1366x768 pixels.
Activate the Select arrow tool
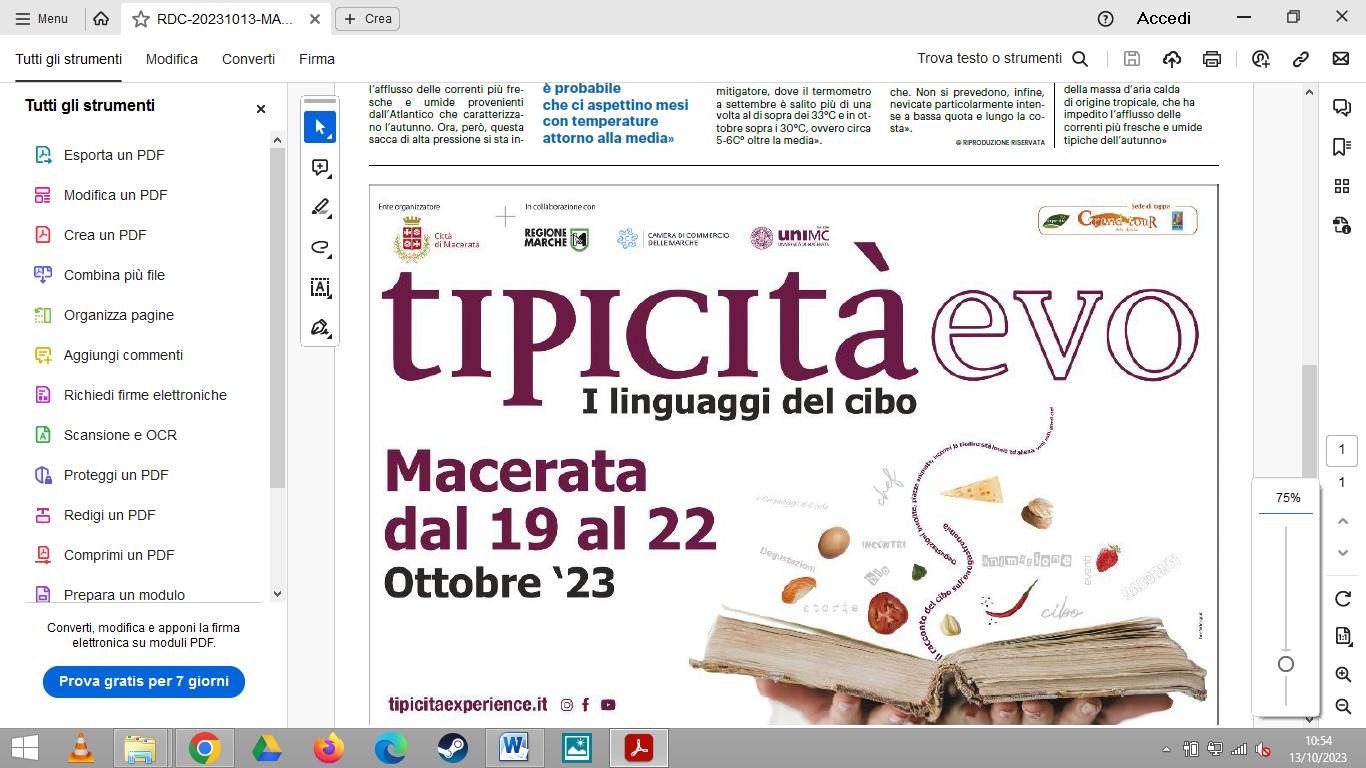[x=320, y=127]
